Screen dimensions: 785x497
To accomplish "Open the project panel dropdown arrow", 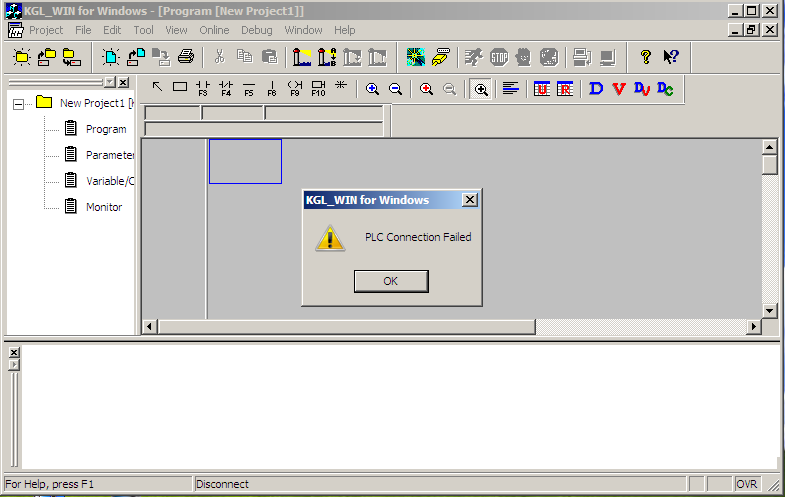I will click(110, 82).
